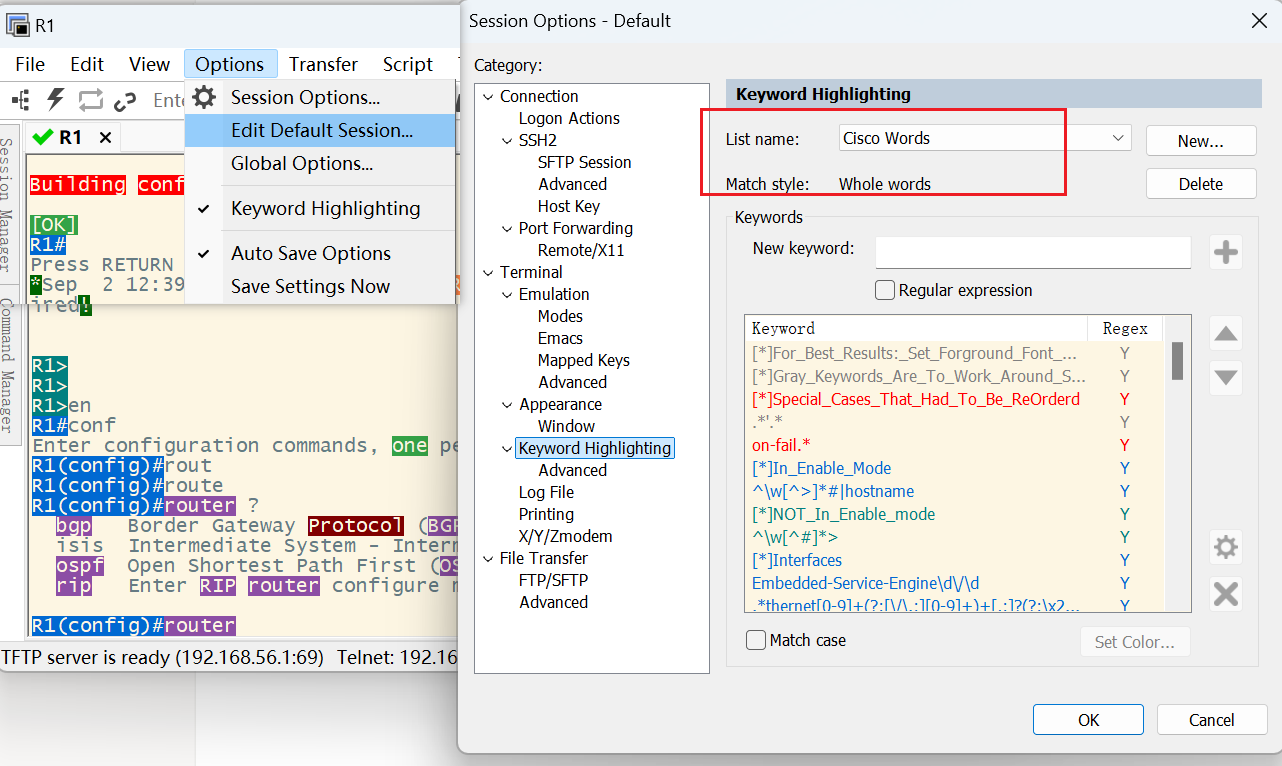This screenshot has width=1282, height=766.
Task: Select Window in category tree
Action: [566, 427]
